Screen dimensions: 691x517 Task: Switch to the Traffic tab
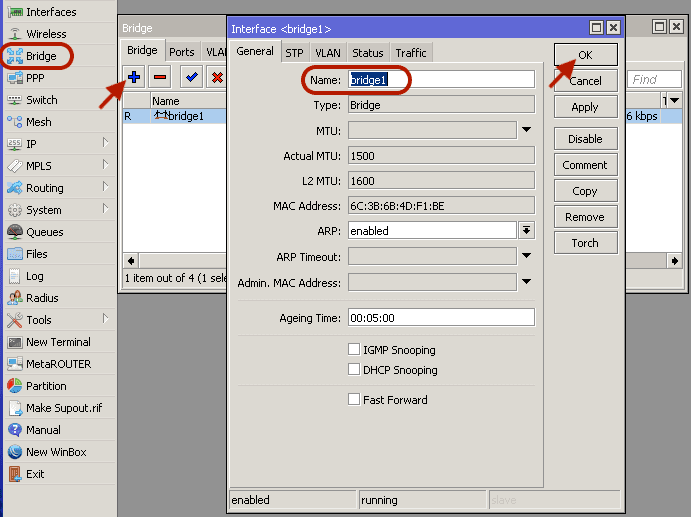[x=411, y=53]
